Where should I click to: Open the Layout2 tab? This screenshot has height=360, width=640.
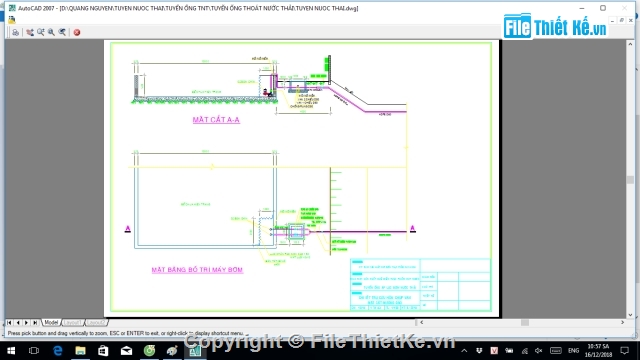96,322
